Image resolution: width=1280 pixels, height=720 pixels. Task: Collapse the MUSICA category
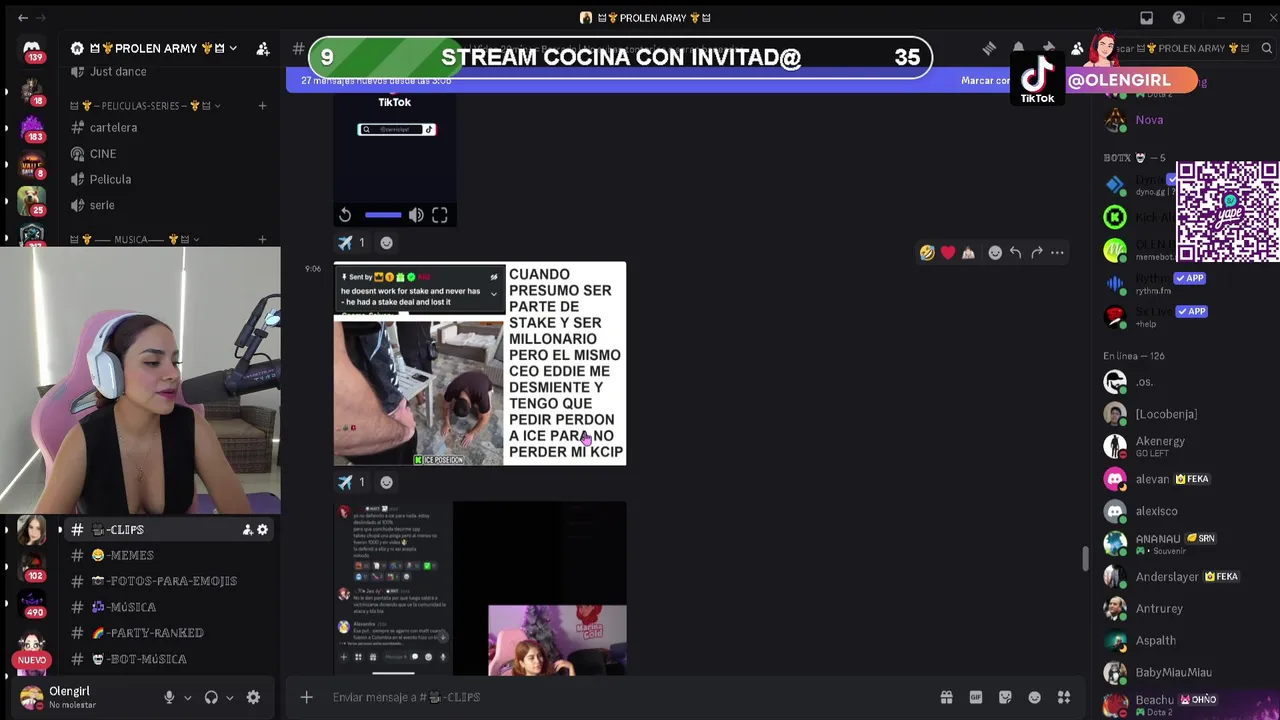135,239
